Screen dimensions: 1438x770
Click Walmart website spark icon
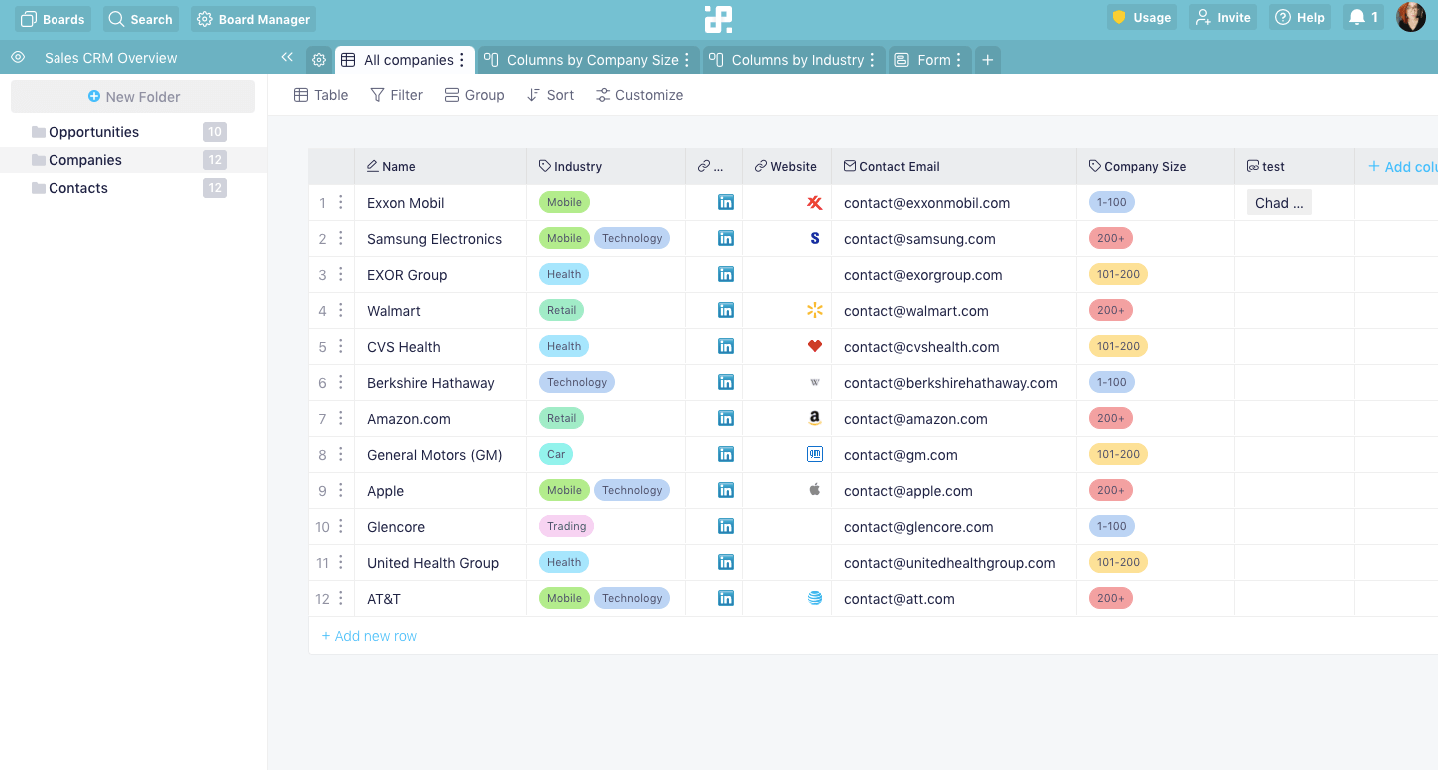[x=815, y=311]
